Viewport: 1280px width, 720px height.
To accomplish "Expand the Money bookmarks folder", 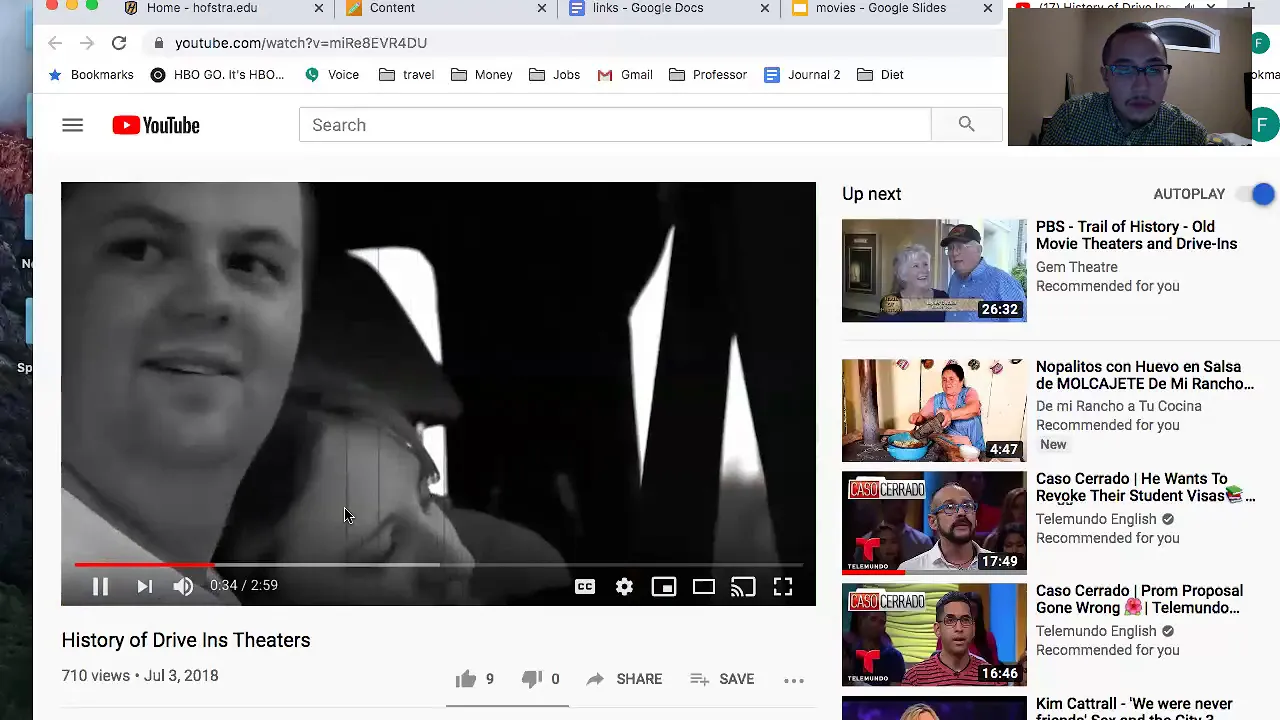I will [x=482, y=75].
